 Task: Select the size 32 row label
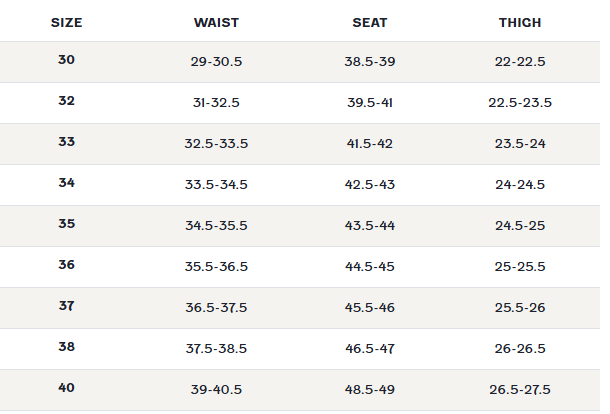coord(67,101)
